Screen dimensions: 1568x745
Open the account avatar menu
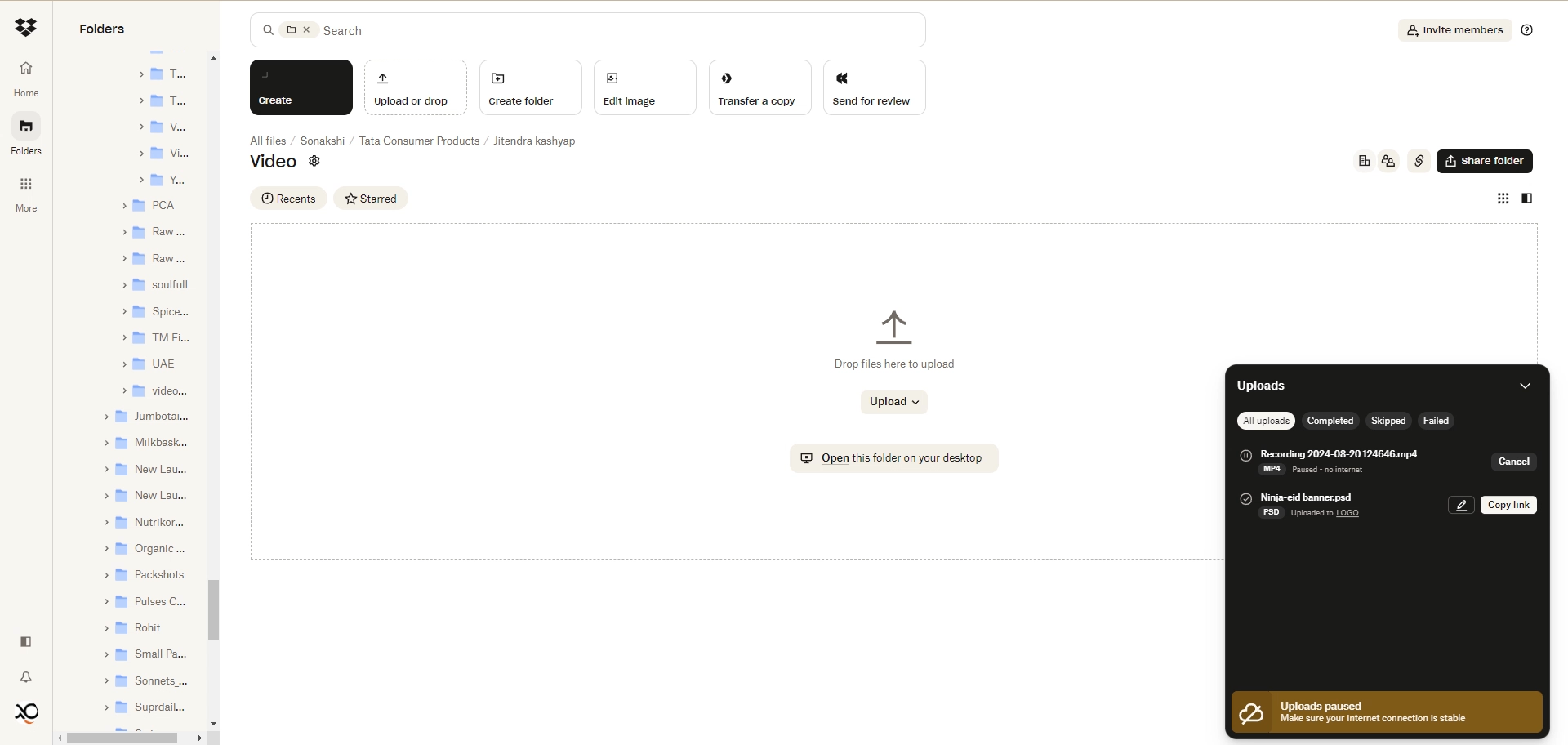26,713
